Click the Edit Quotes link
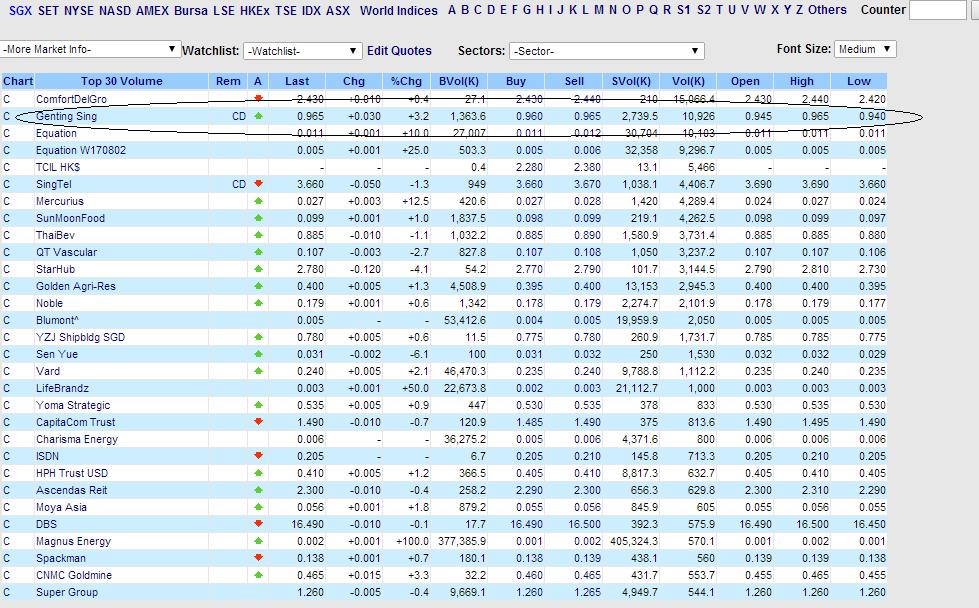The width and height of the screenshot is (979, 608). pyautogui.click(x=400, y=51)
